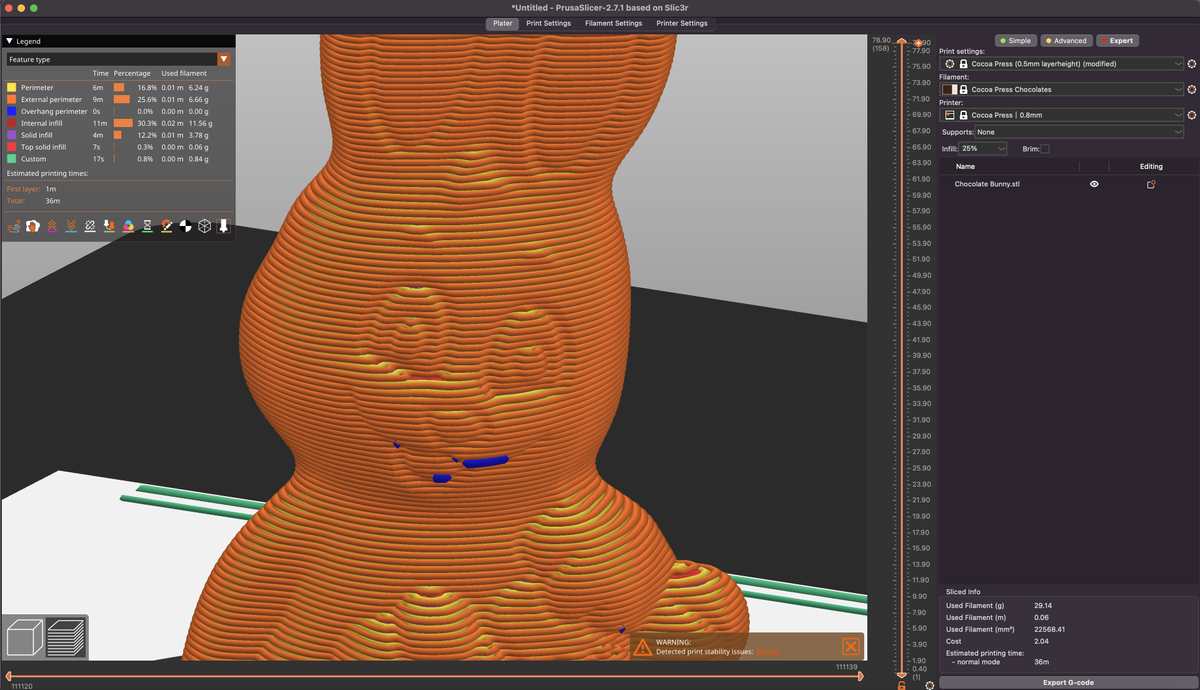Open Infill percentage dropdown
1200x690 pixels.
(x=983, y=148)
